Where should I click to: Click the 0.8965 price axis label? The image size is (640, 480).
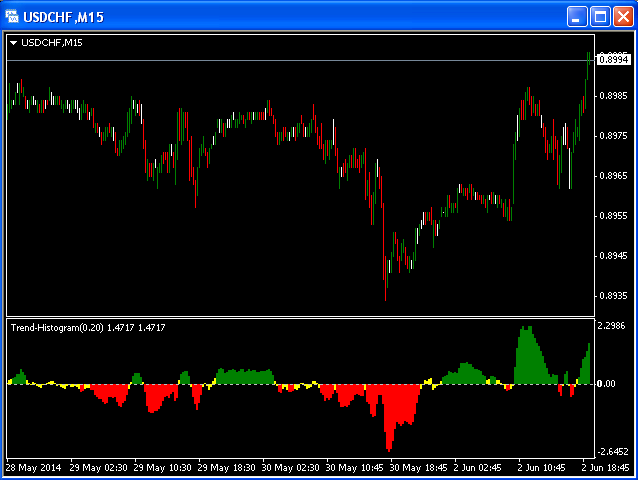click(613, 176)
